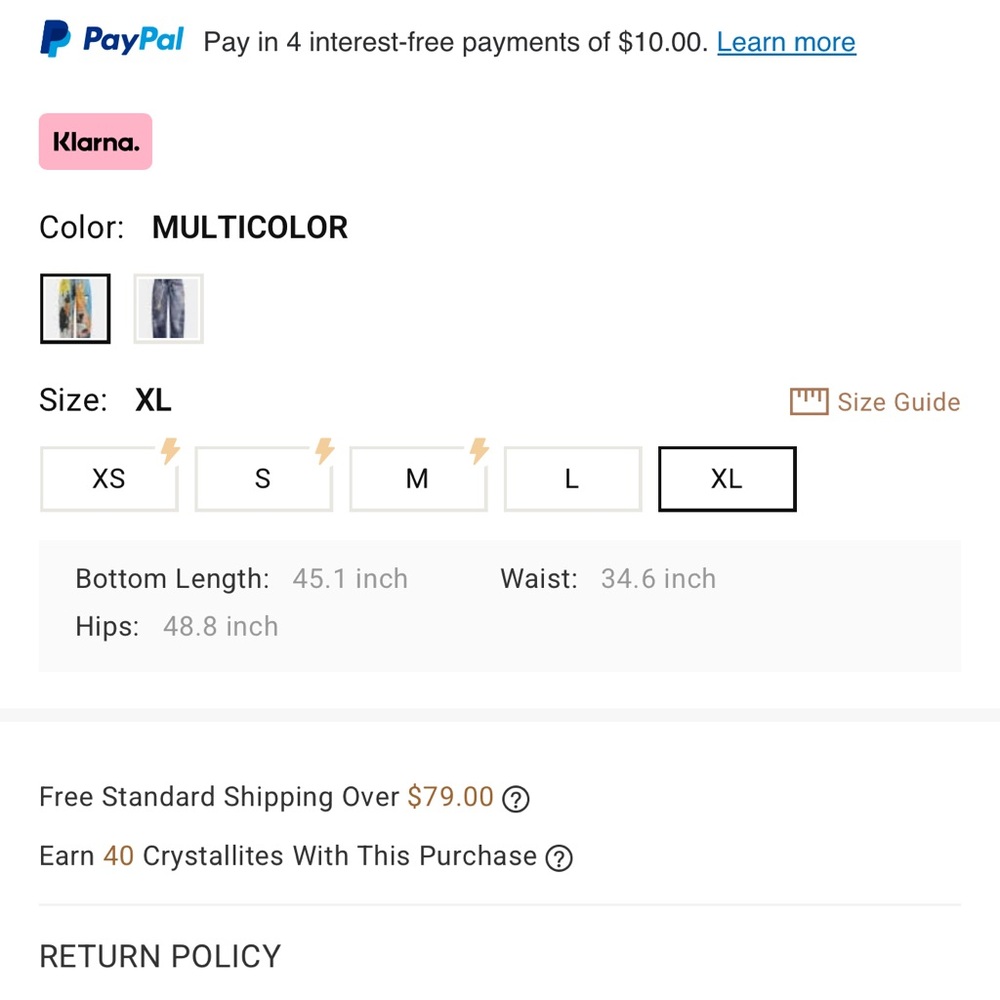The width and height of the screenshot is (1000, 1000).
Task: Select the blue jeans color option
Action: point(168,308)
